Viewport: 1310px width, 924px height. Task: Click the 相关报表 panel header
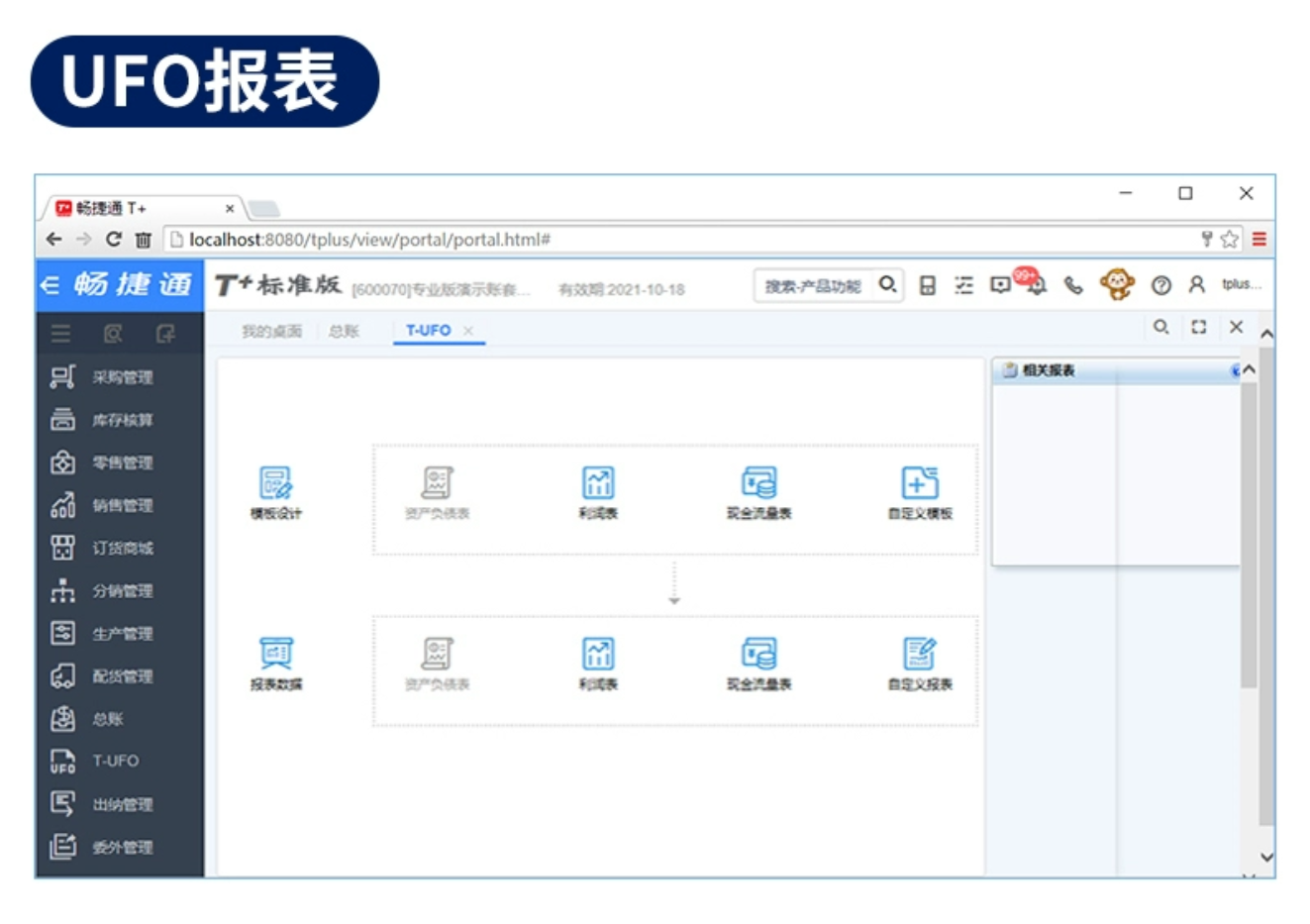point(1116,370)
